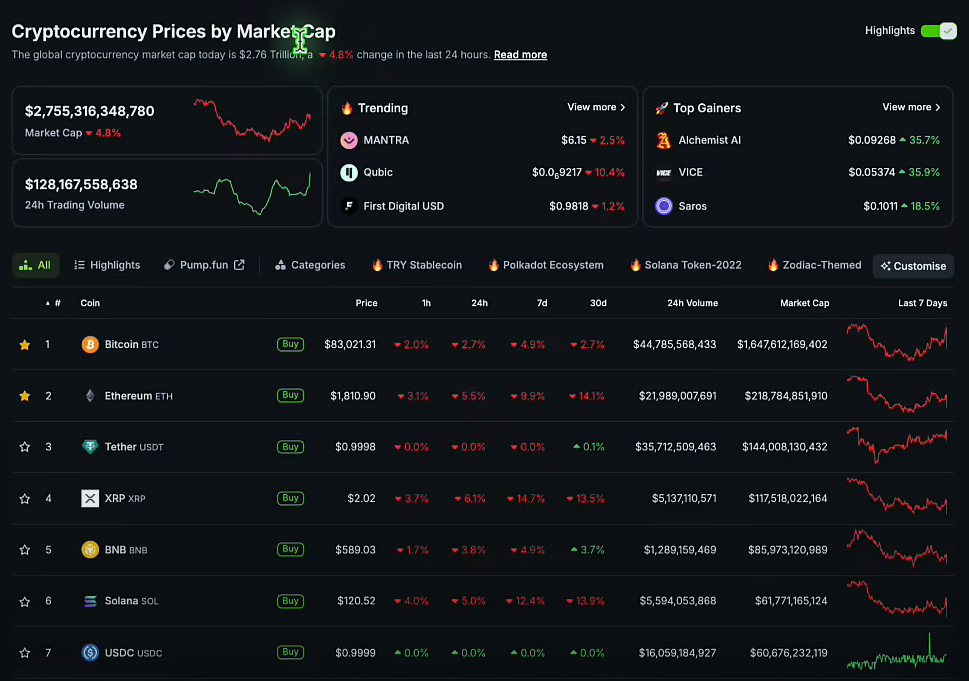Click the Alchemist AI icon in Top Gainers

pos(663,140)
